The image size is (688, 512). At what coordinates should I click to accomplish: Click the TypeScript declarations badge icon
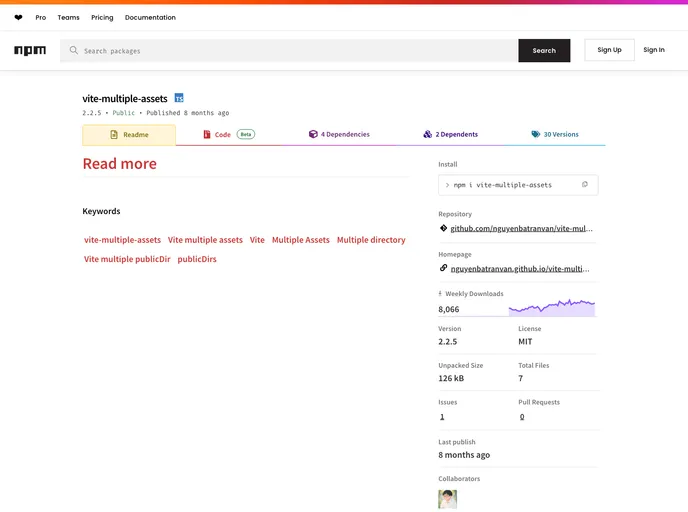pos(179,98)
